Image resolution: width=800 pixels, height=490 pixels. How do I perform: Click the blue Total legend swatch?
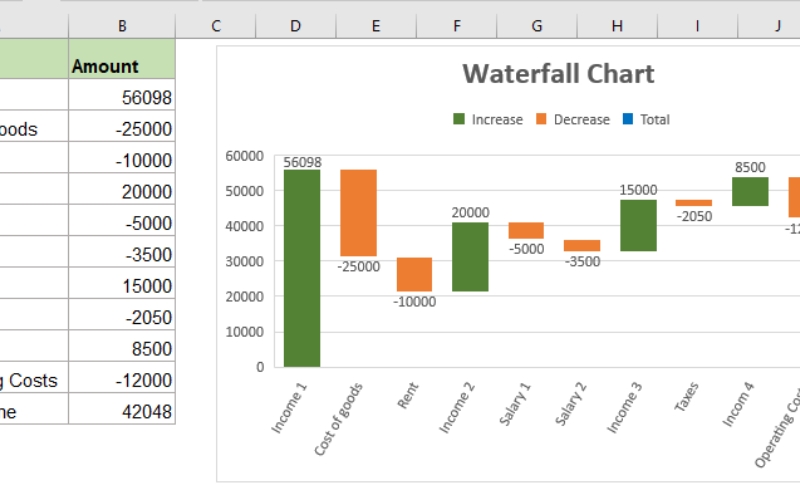point(627,119)
